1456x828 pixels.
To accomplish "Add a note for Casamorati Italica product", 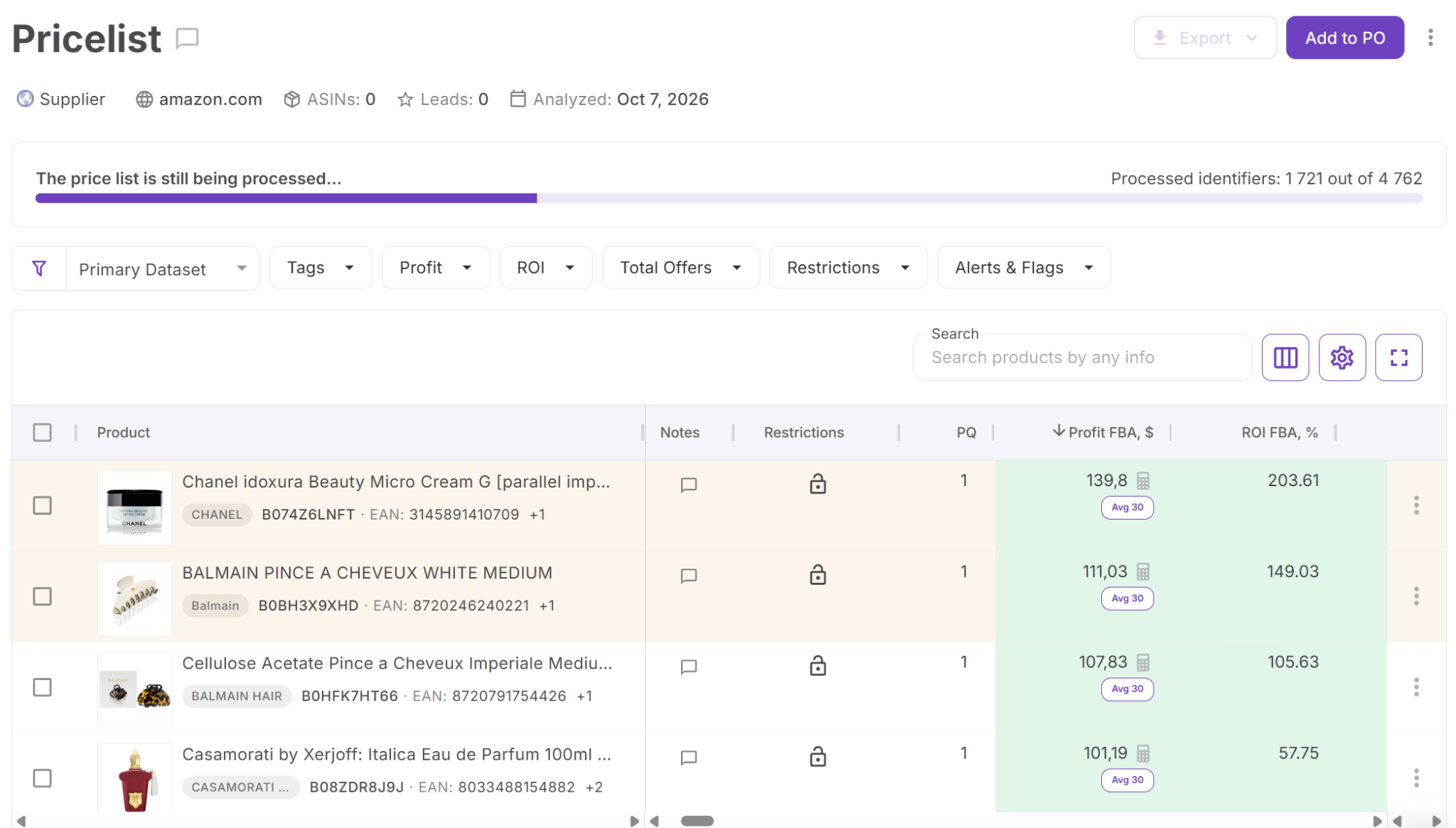I will tap(688, 758).
